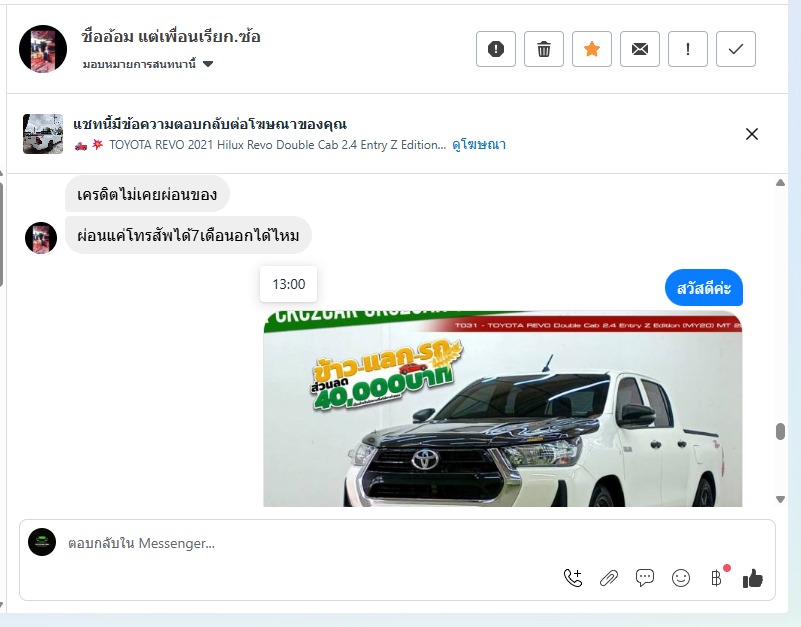Click the customer name in header
Image resolution: width=801 pixels, height=627 pixels.
point(171,37)
